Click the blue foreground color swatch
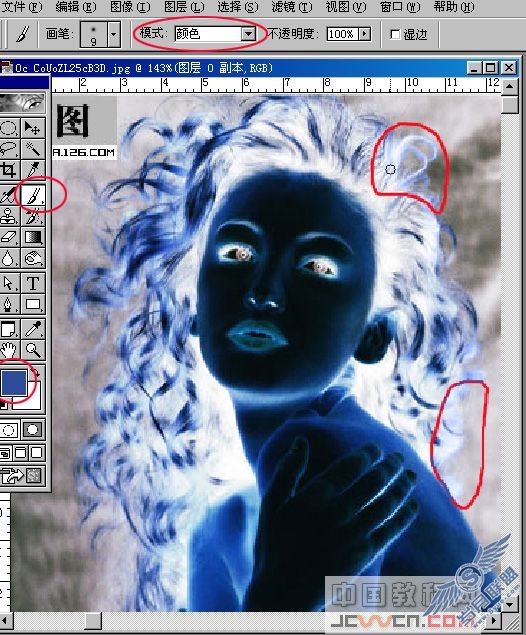Image resolution: width=526 pixels, height=635 pixels. tap(14, 382)
